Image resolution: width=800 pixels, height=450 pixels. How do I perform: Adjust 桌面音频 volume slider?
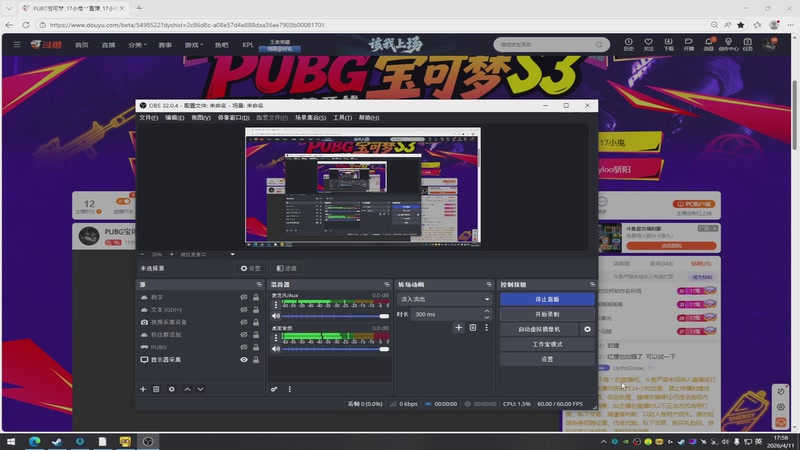click(x=335, y=349)
